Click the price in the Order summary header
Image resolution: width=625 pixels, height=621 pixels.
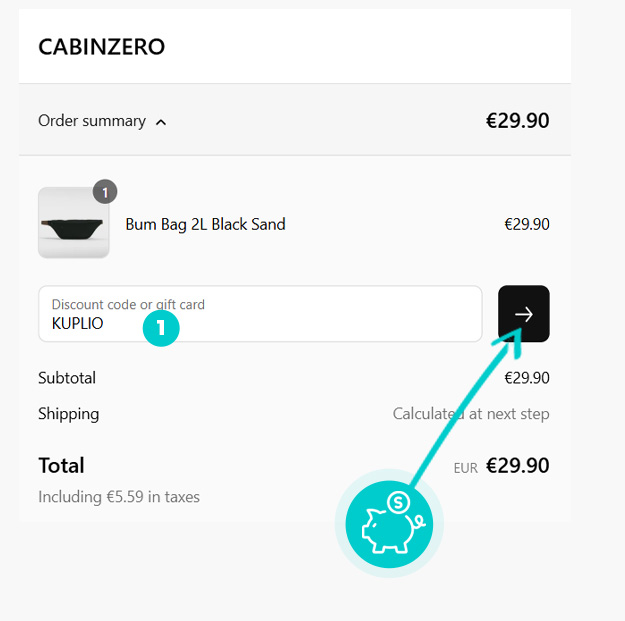517,121
